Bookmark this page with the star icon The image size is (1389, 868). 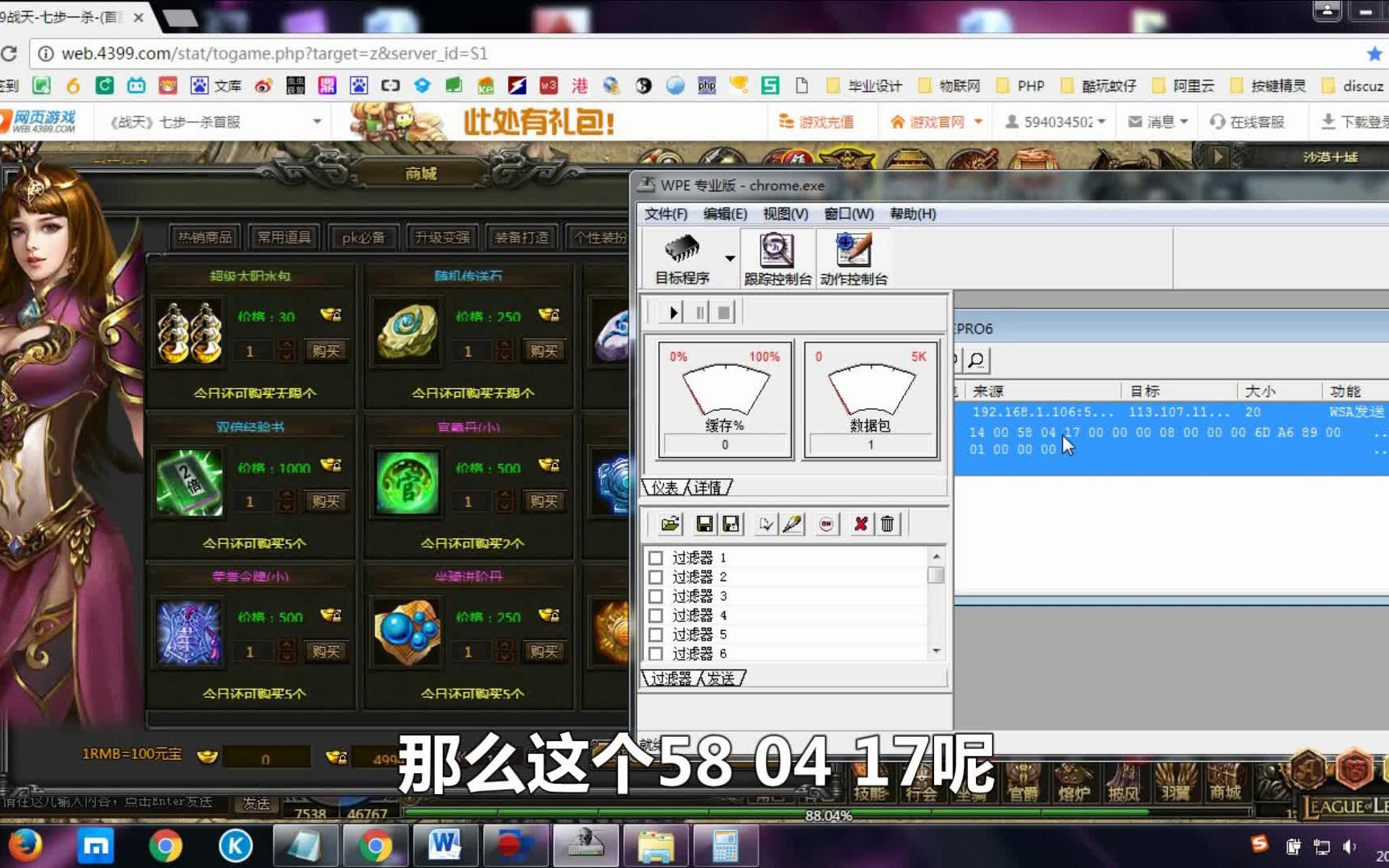pos(1375,54)
